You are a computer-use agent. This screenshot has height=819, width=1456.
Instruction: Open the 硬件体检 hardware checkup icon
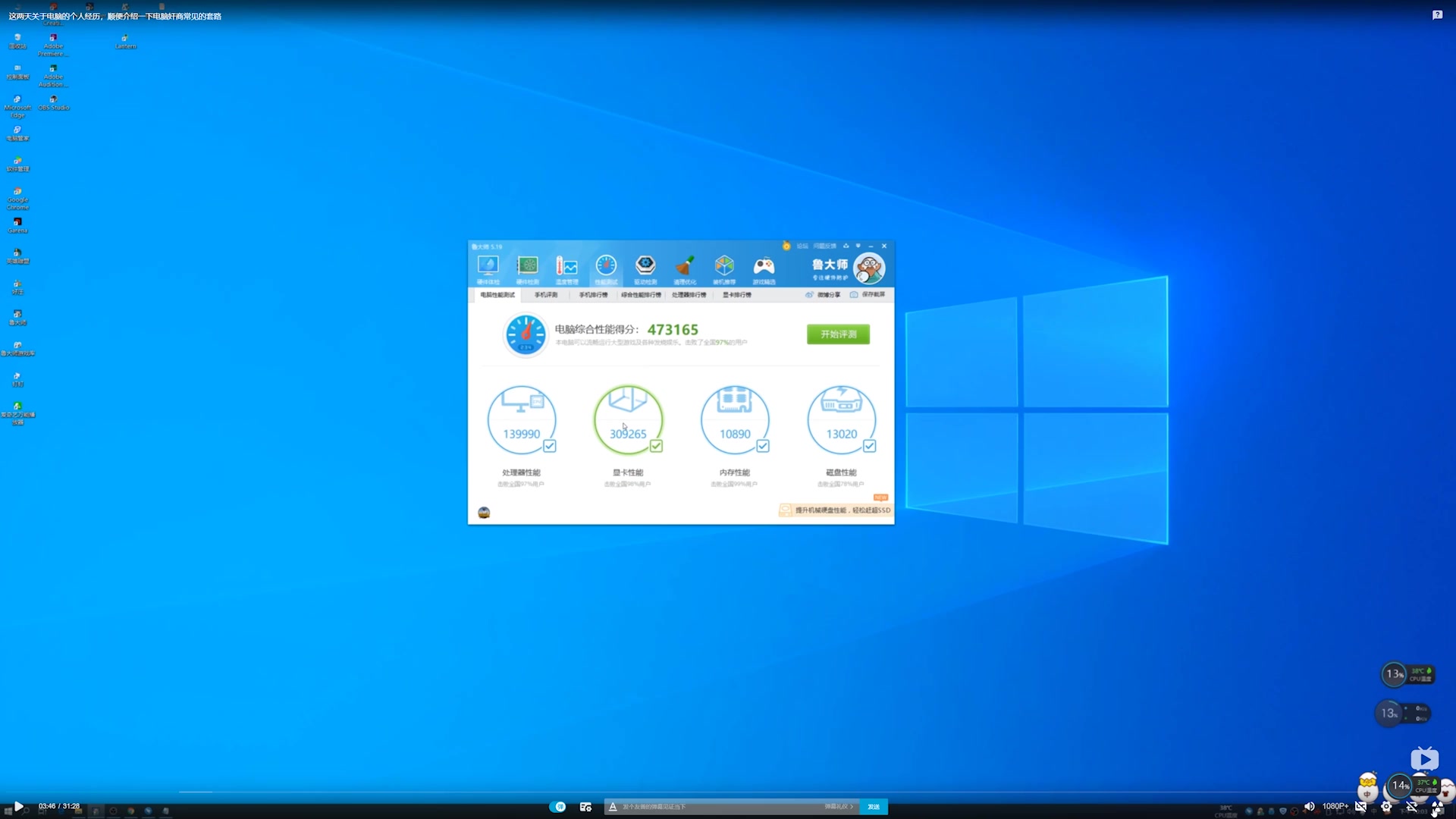click(488, 267)
